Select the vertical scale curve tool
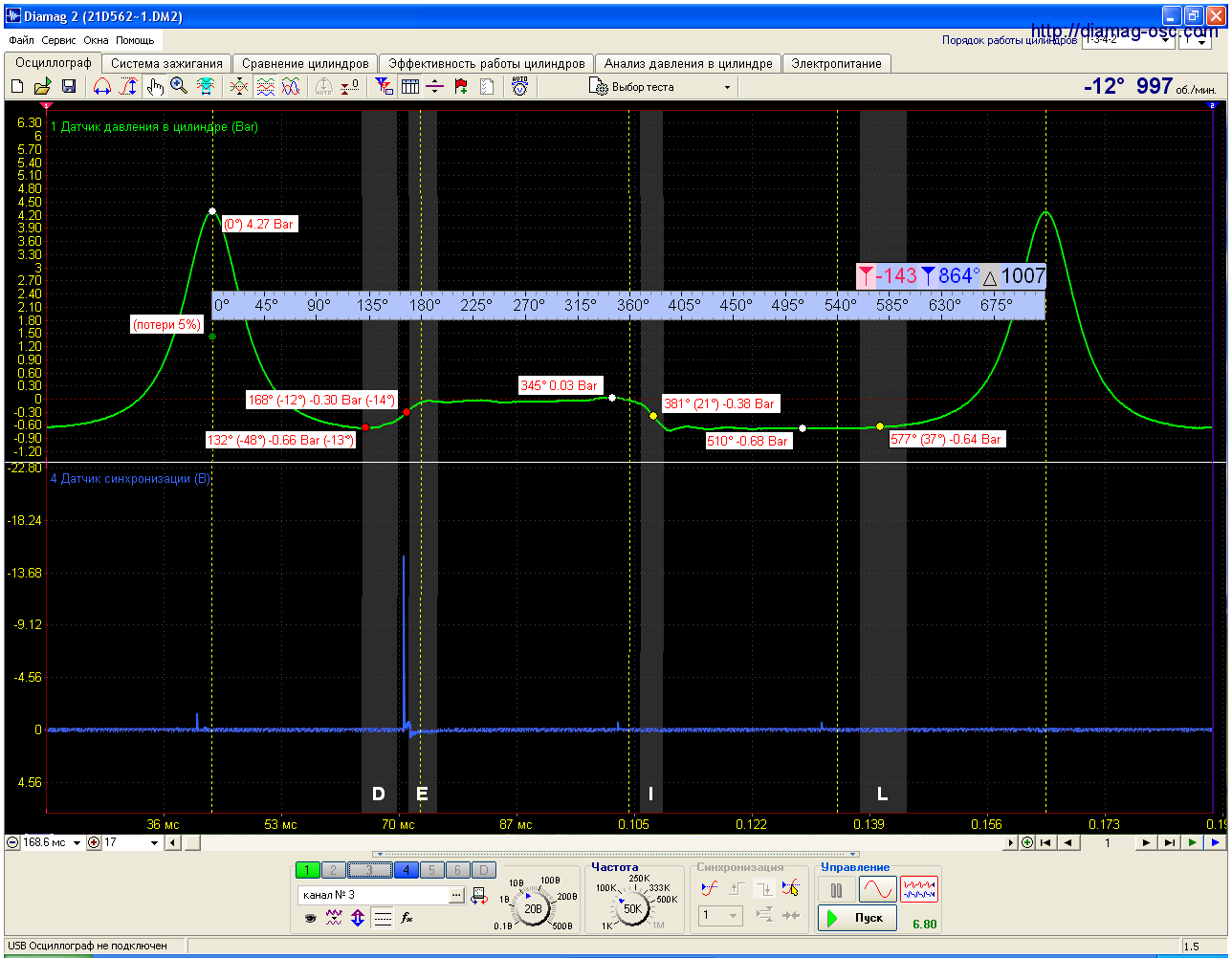The image size is (1232, 958). pyautogui.click(x=128, y=87)
